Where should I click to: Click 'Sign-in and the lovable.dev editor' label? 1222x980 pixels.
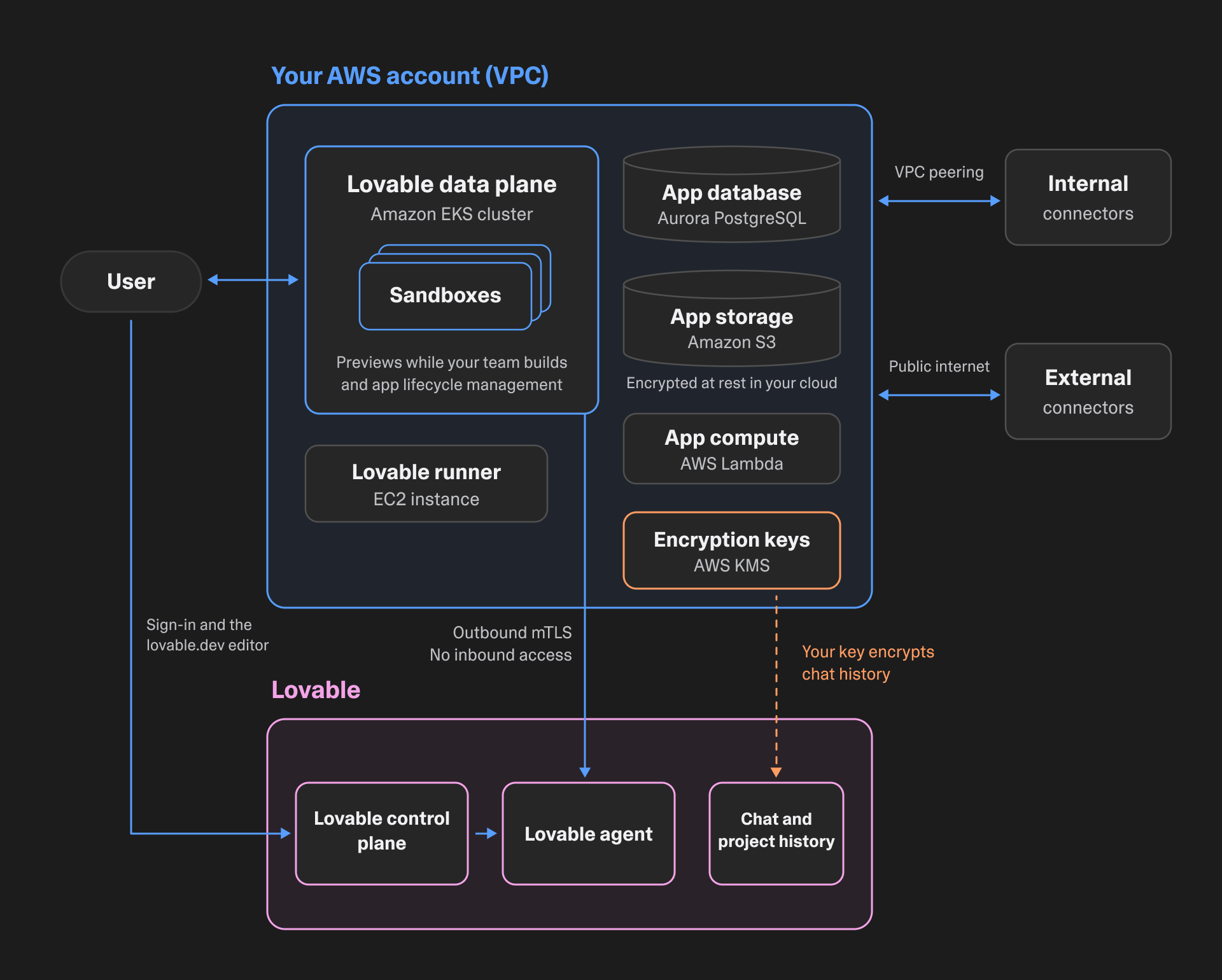click(x=207, y=634)
